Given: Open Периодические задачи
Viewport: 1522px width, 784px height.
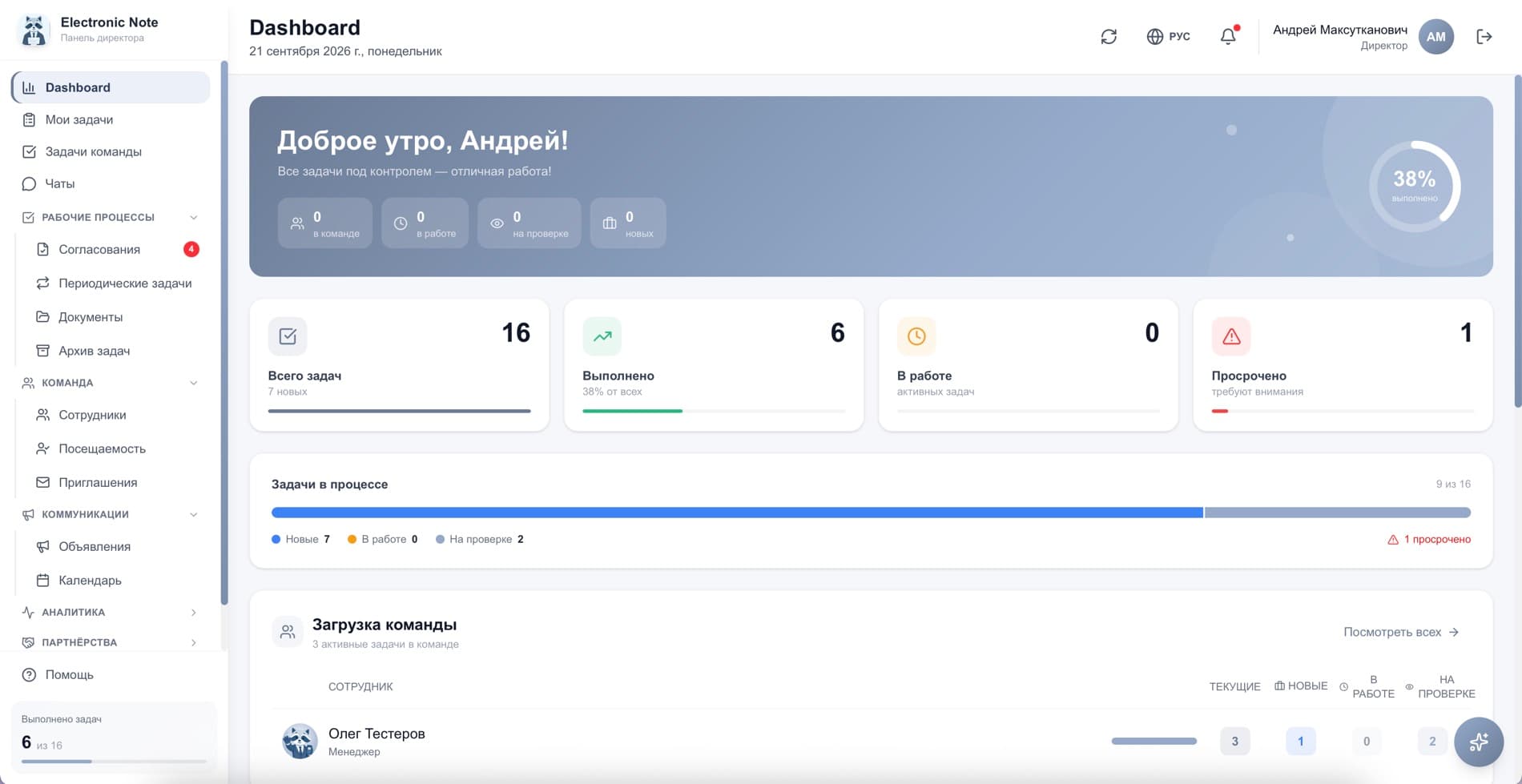Looking at the screenshot, I should tap(117, 283).
